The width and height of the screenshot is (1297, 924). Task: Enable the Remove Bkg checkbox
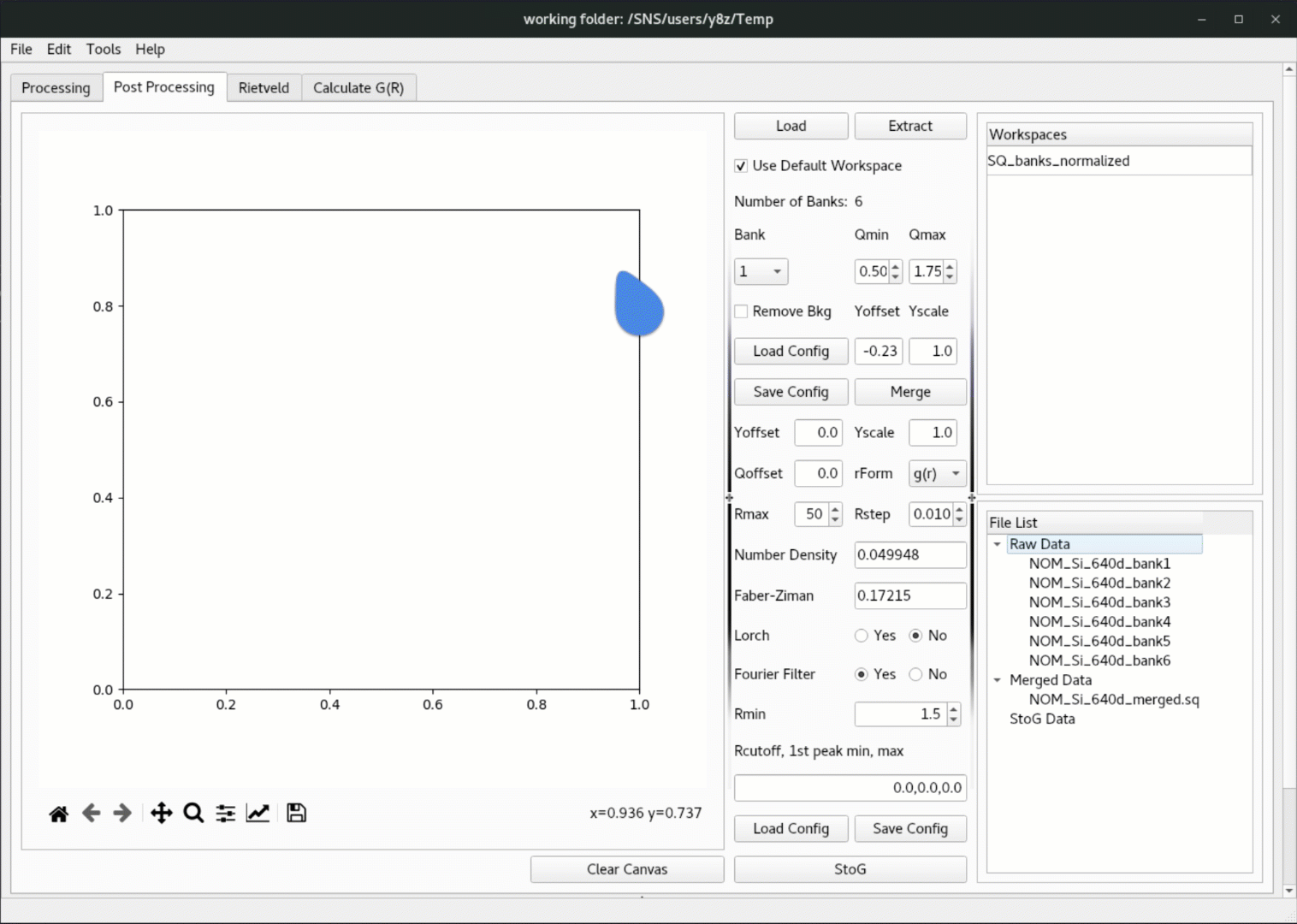(741, 311)
